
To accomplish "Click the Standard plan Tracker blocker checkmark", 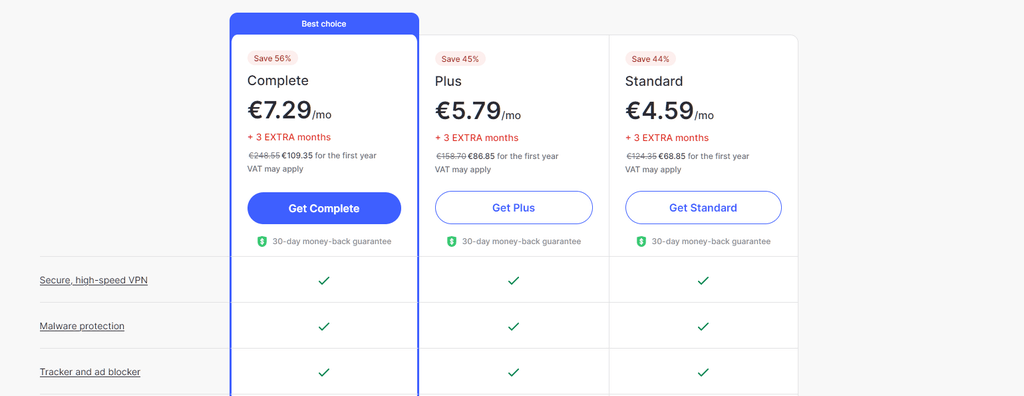I will (703, 372).
